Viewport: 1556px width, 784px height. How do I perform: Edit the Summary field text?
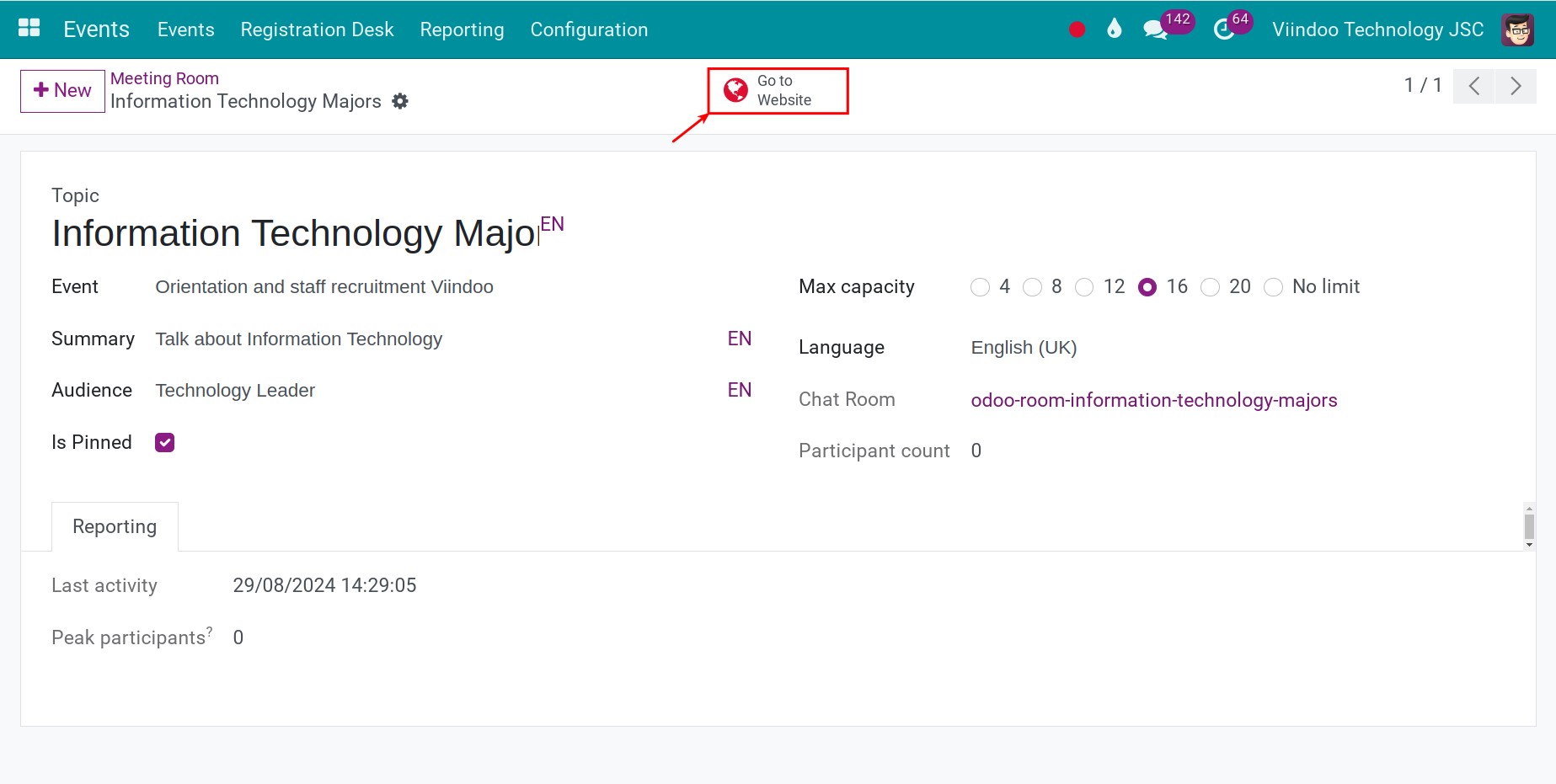point(438,339)
